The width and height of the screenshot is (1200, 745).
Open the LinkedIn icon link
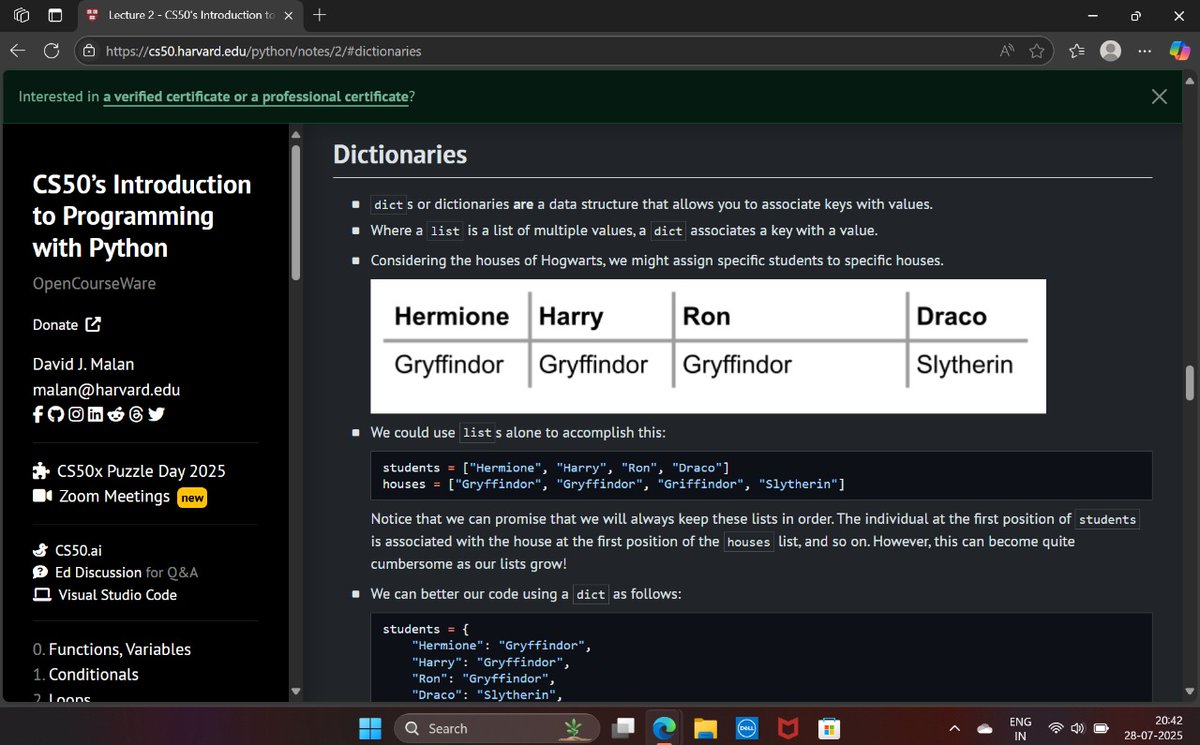click(95, 415)
